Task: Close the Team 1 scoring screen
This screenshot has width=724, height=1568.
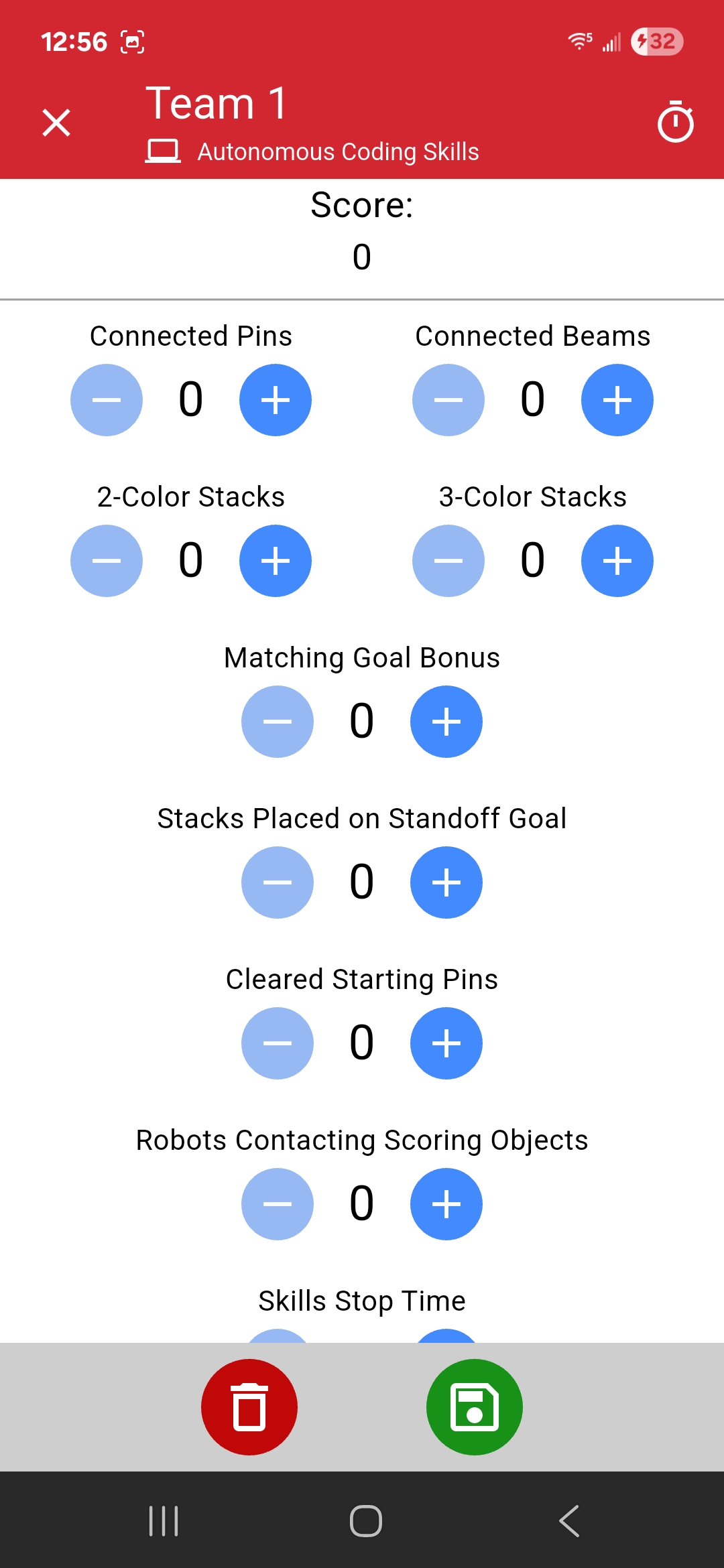Action: pos(56,123)
